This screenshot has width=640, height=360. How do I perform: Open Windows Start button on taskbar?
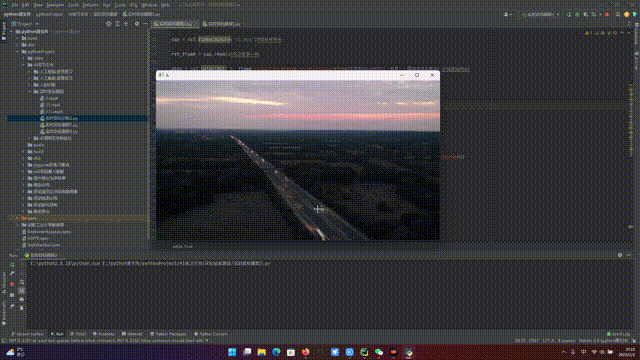click(232, 352)
